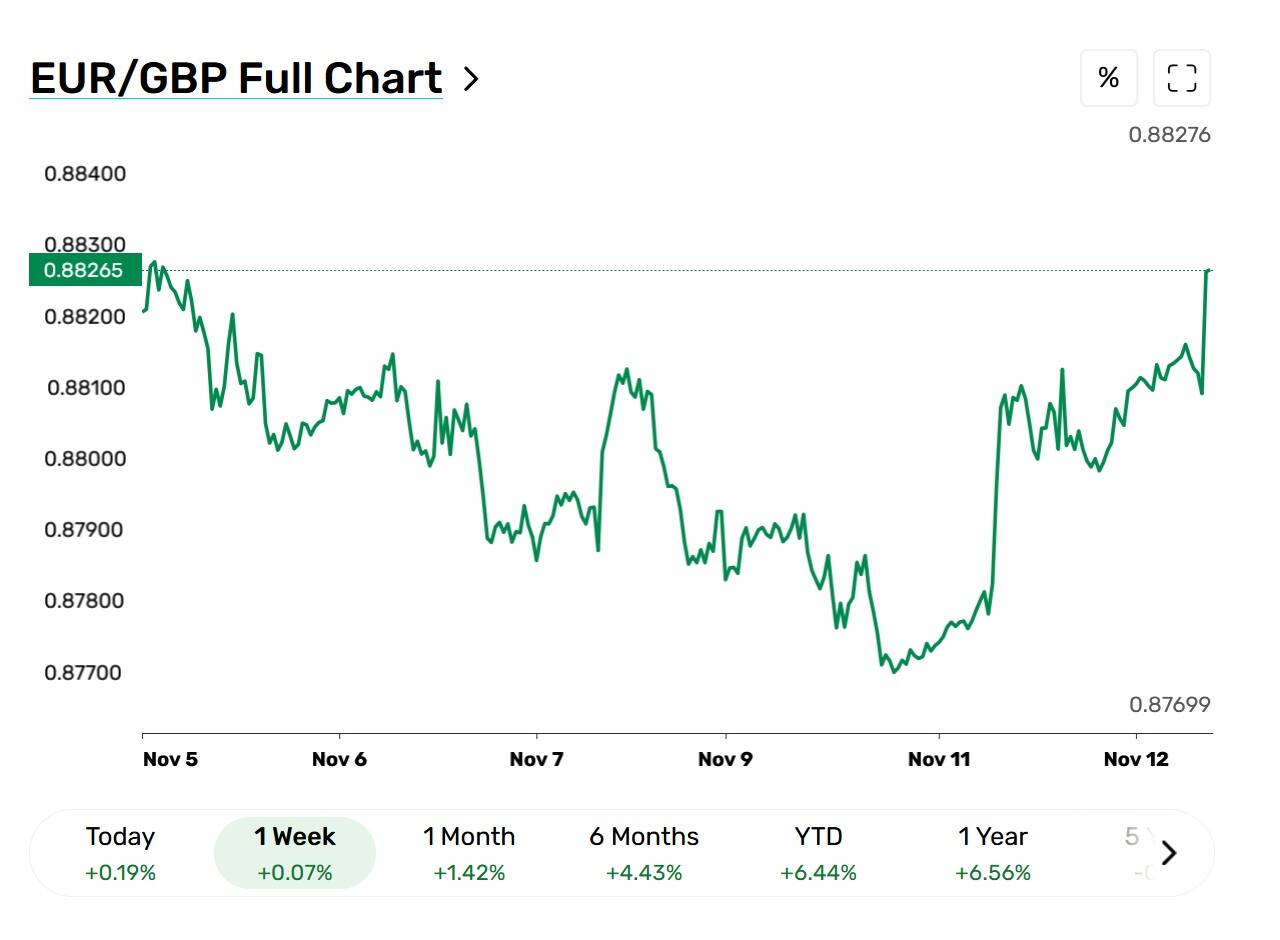Choose the 1 Year range
Image resolution: width=1280 pixels, height=940 pixels.
993,853
